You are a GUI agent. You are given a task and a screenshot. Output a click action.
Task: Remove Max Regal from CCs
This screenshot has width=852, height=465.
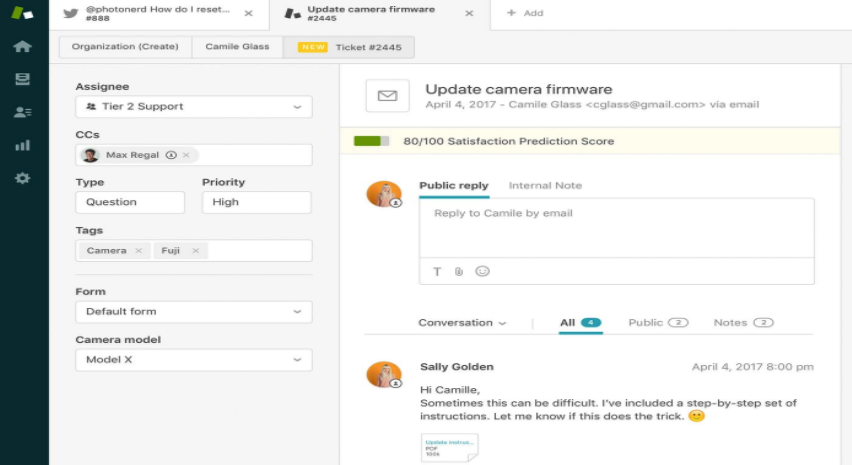pos(186,155)
